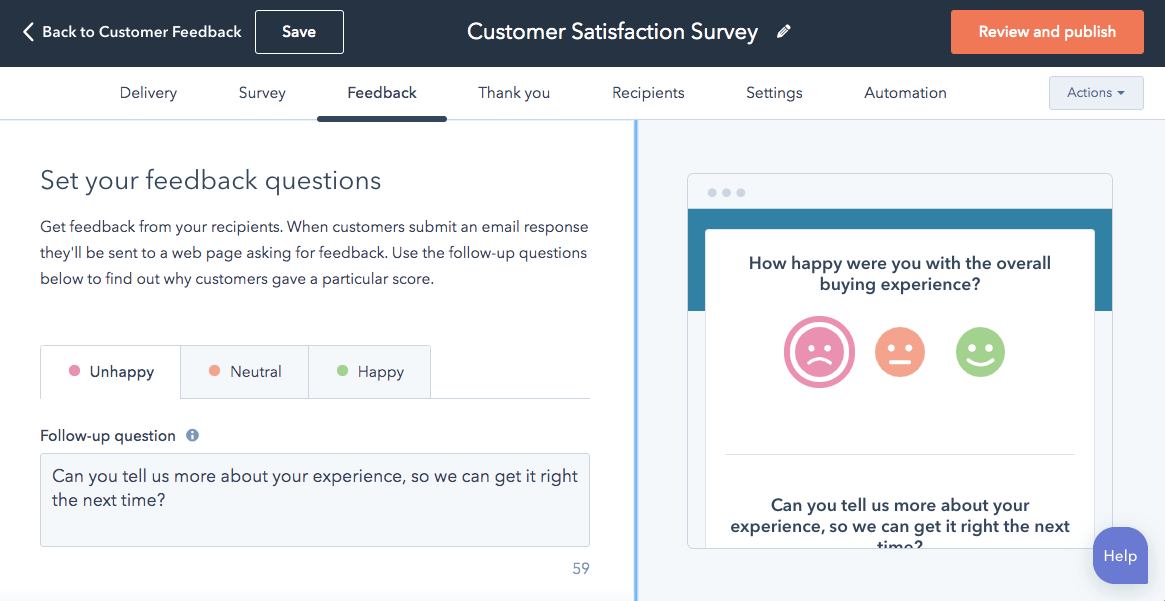Click Review and publish
1165x601 pixels.
1047,31
